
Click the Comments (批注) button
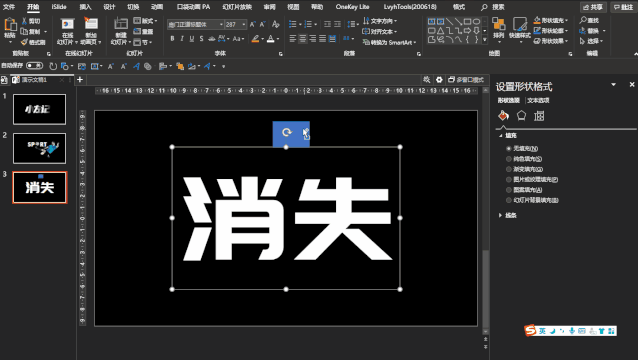pyautogui.click(x=624, y=7)
